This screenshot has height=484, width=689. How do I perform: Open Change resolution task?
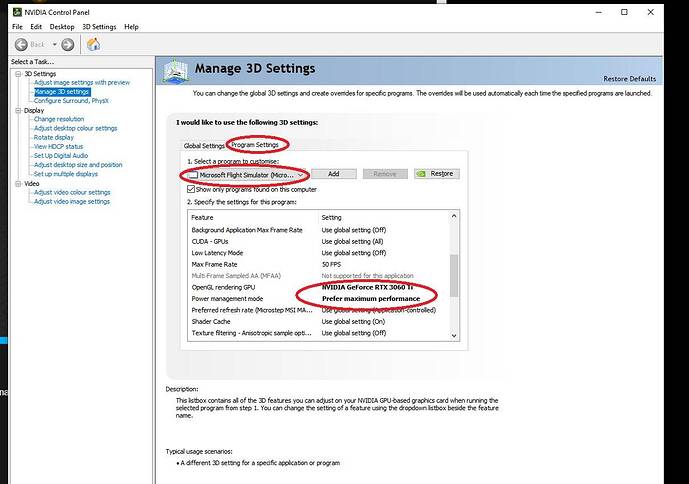point(59,119)
